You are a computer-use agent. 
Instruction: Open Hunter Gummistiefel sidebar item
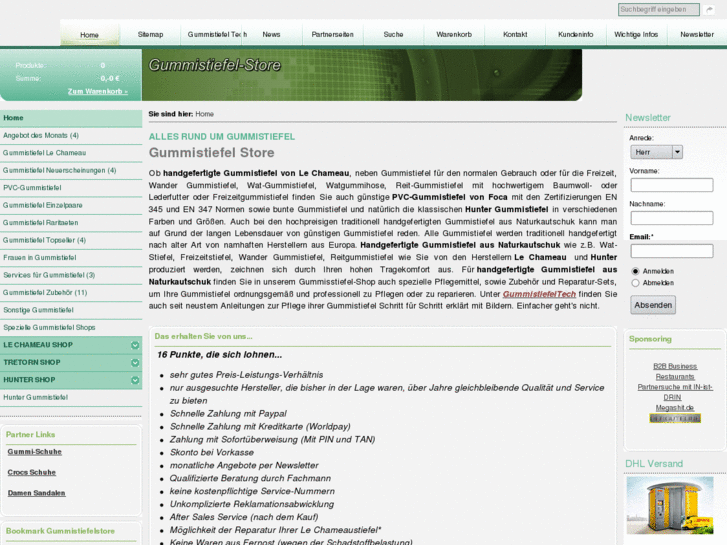[x=71, y=398]
